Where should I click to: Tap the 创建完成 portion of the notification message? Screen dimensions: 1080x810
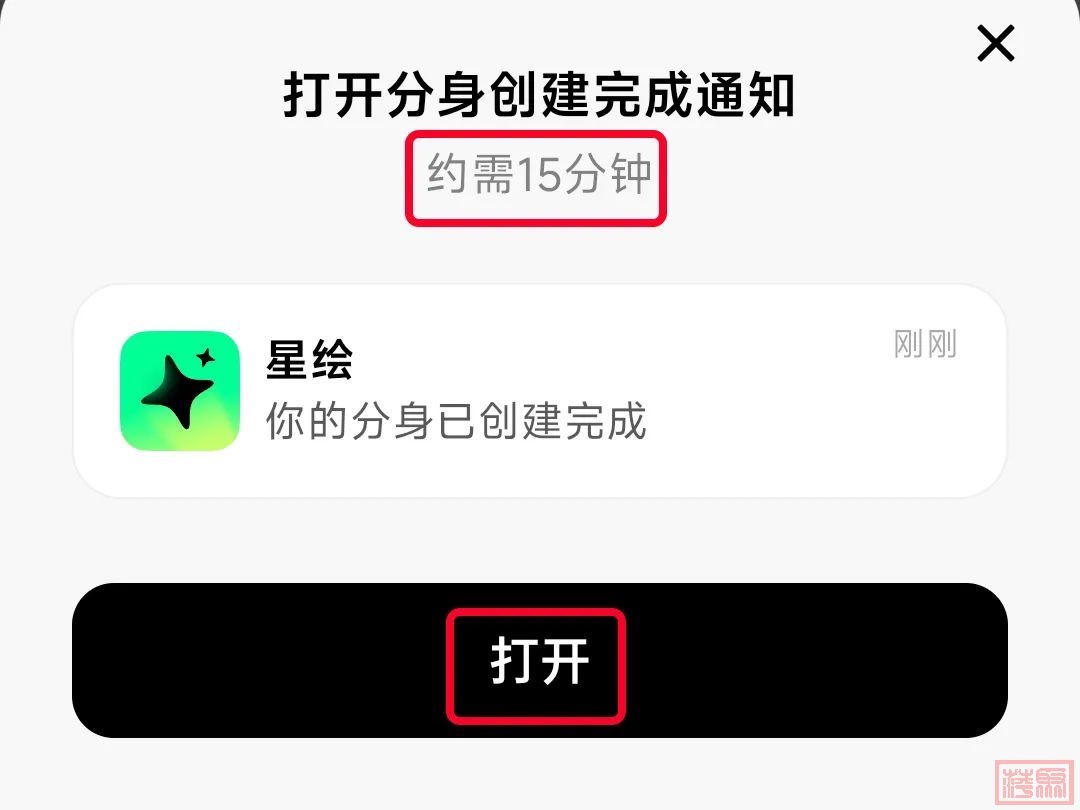coord(563,420)
